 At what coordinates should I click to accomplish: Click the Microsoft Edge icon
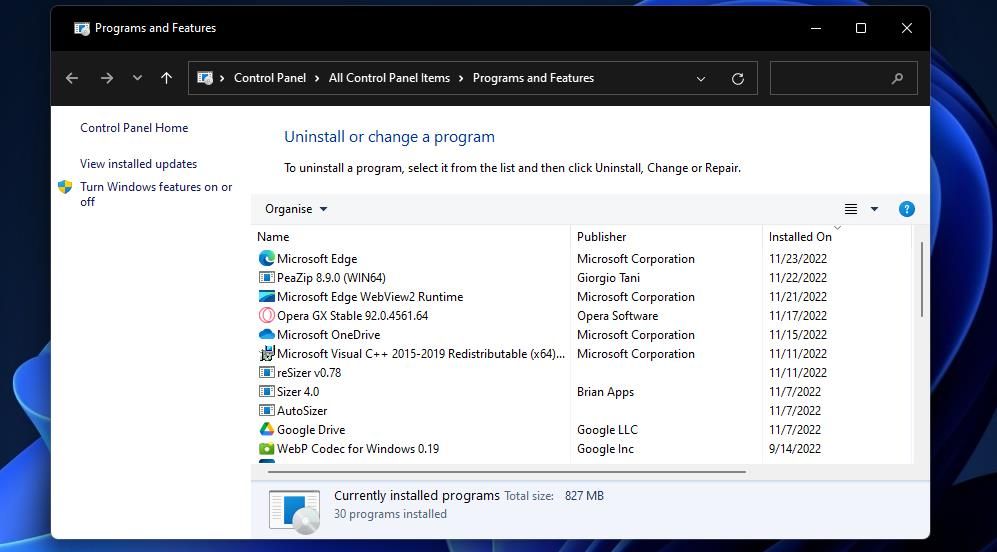coord(266,258)
